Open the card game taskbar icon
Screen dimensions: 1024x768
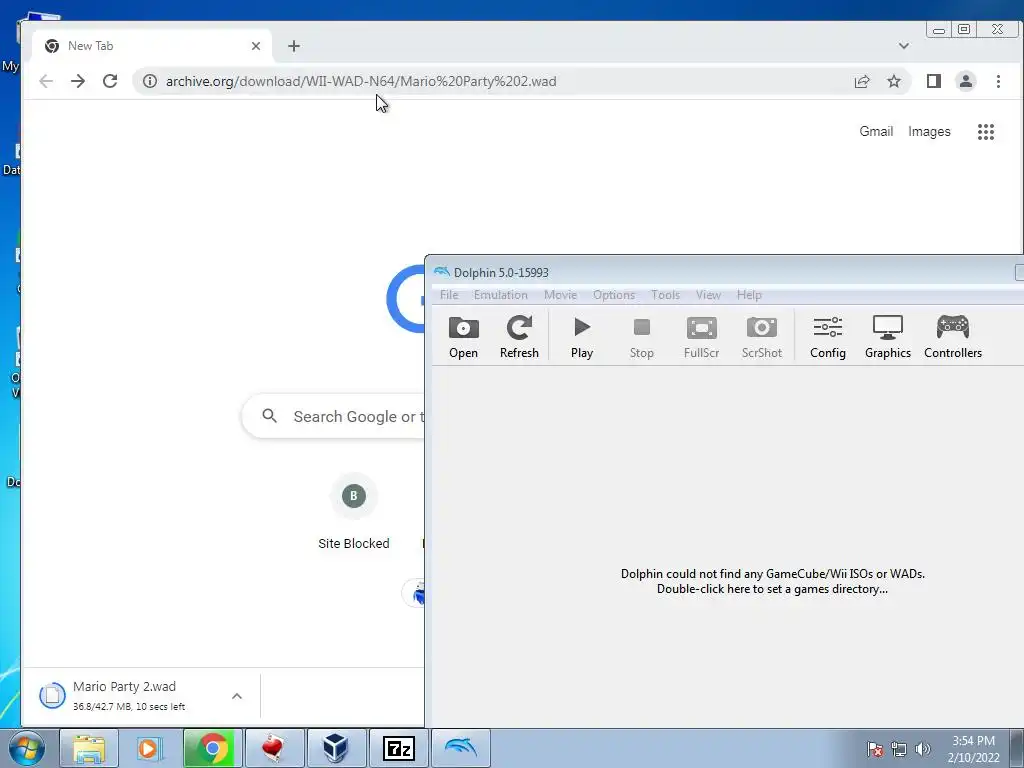click(x=274, y=748)
